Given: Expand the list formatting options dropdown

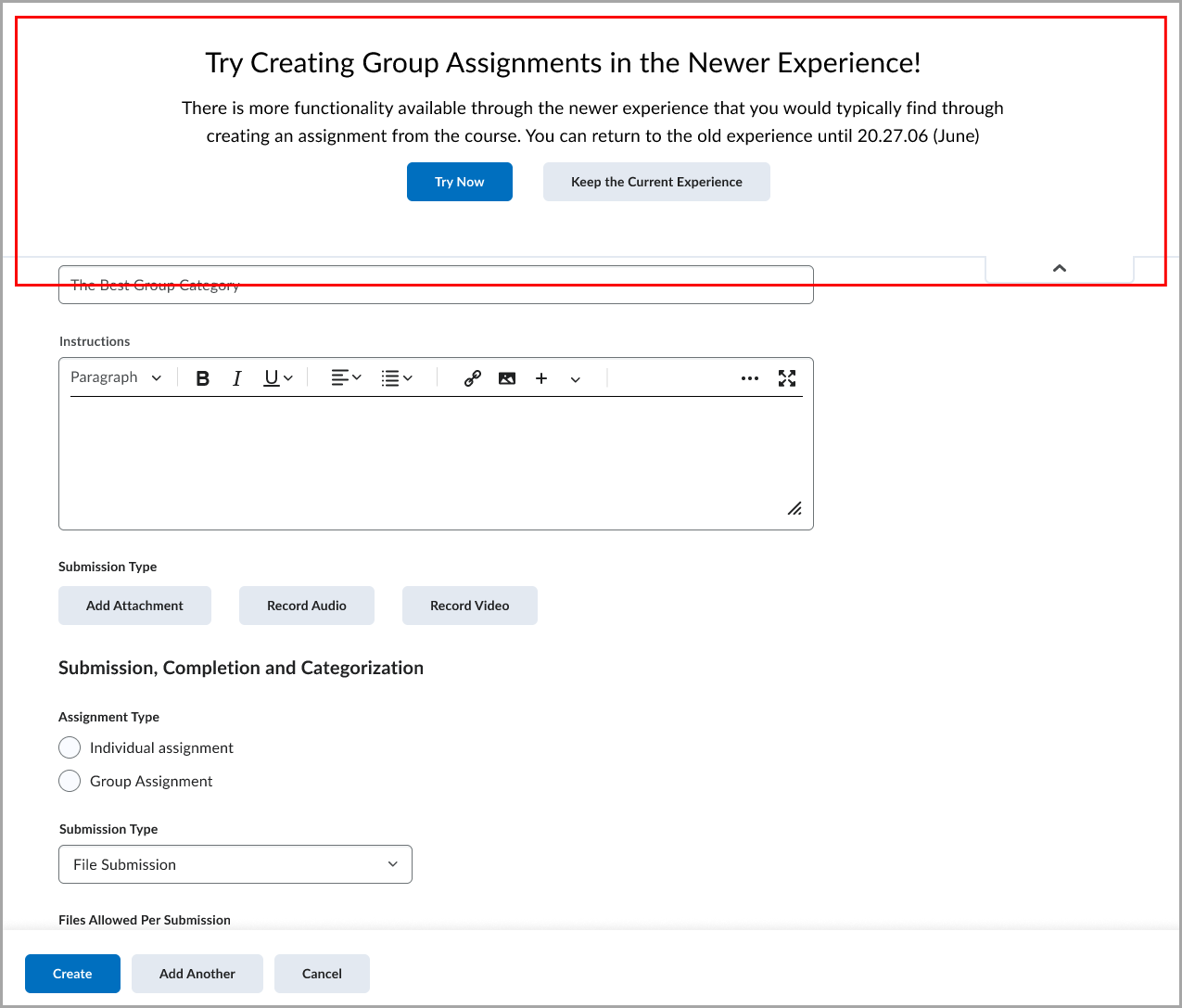Looking at the screenshot, I should 396,377.
